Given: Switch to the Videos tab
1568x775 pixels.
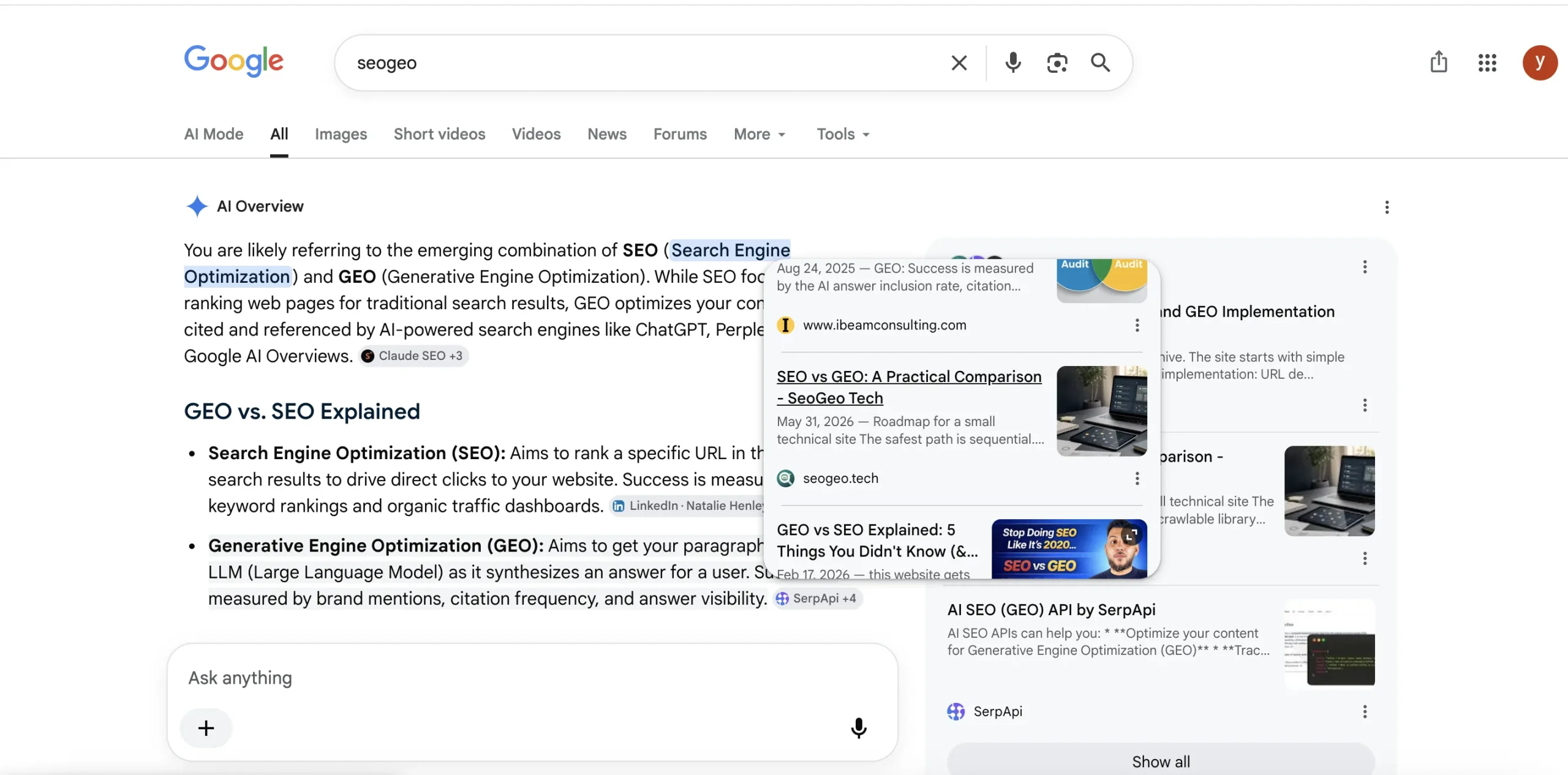Looking at the screenshot, I should [536, 134].
